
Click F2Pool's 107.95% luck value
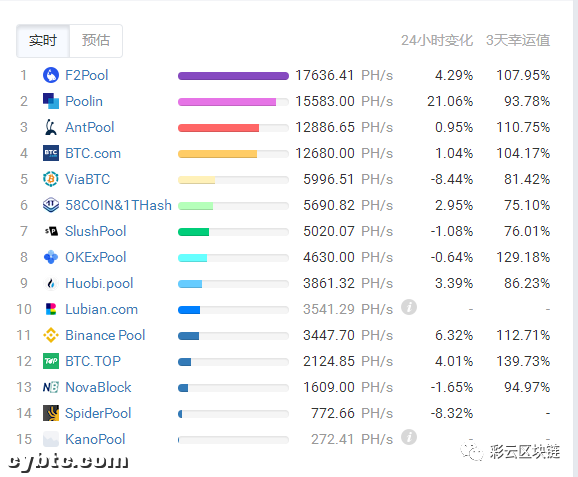[523, 75]
